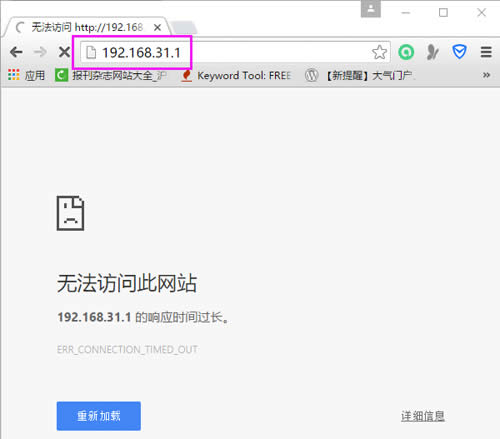Open the apps grid shortcut 应用

pyautogui.click(x=27, y=75)
